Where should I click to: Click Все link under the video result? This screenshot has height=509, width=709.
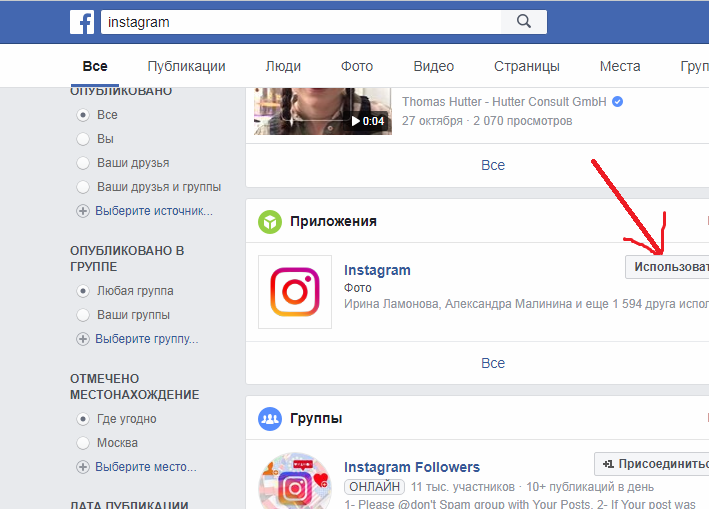[493, 165]
